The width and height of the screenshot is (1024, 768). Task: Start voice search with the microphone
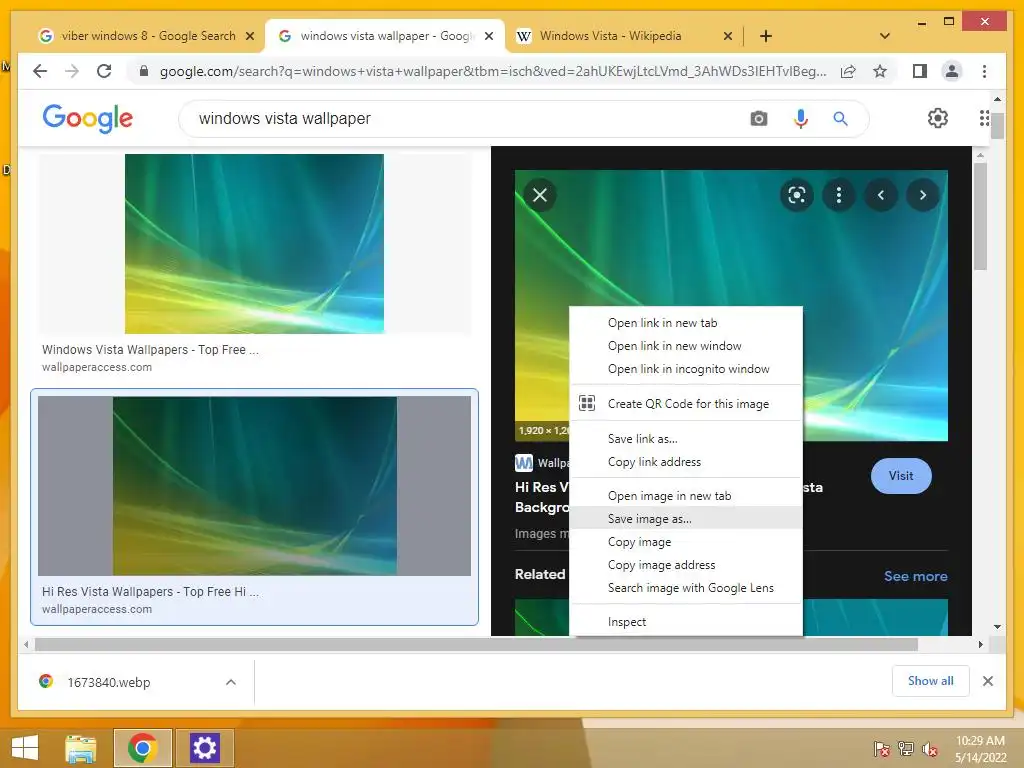click(x=801, y=119)
